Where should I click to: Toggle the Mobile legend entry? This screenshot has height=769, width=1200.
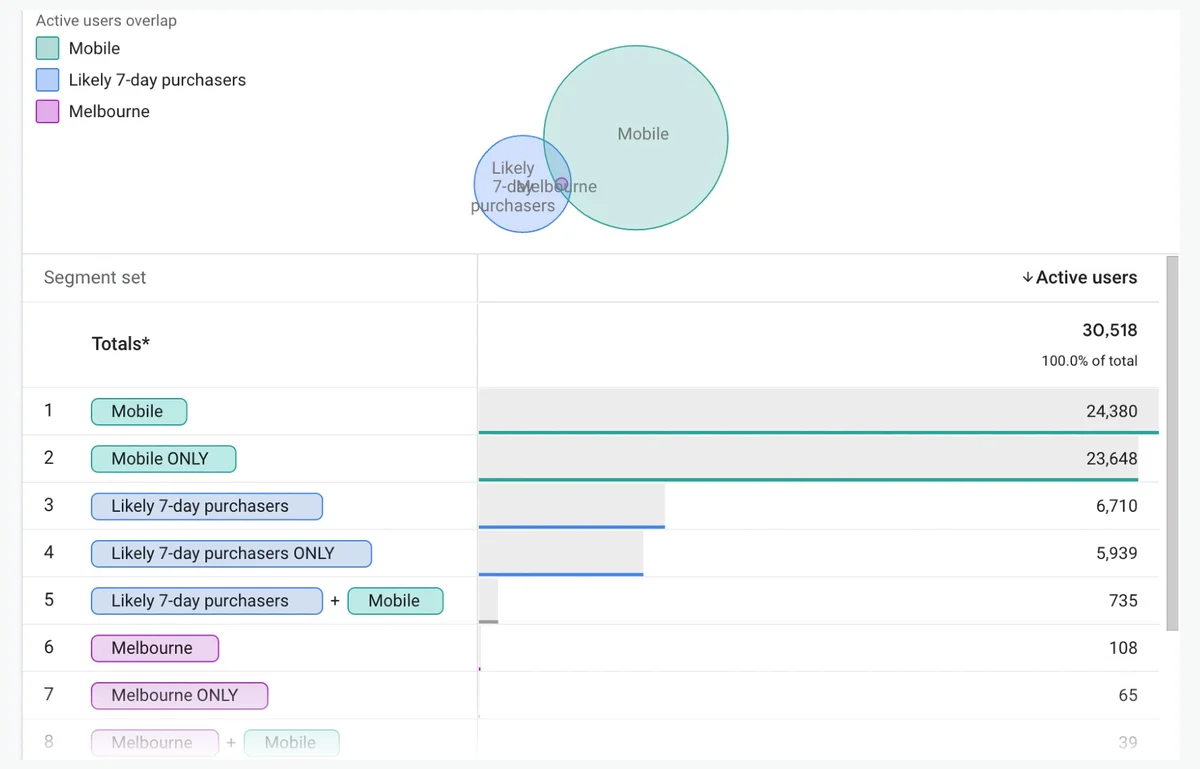[x=94, y=48]
